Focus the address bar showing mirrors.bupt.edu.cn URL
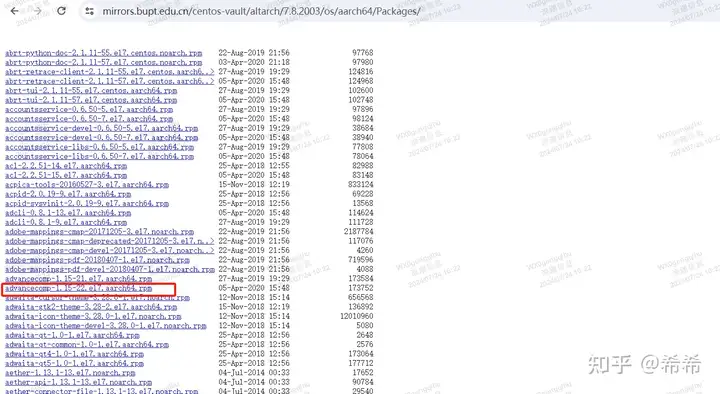This screenshot has width=720, height=394. coord(261,11)
